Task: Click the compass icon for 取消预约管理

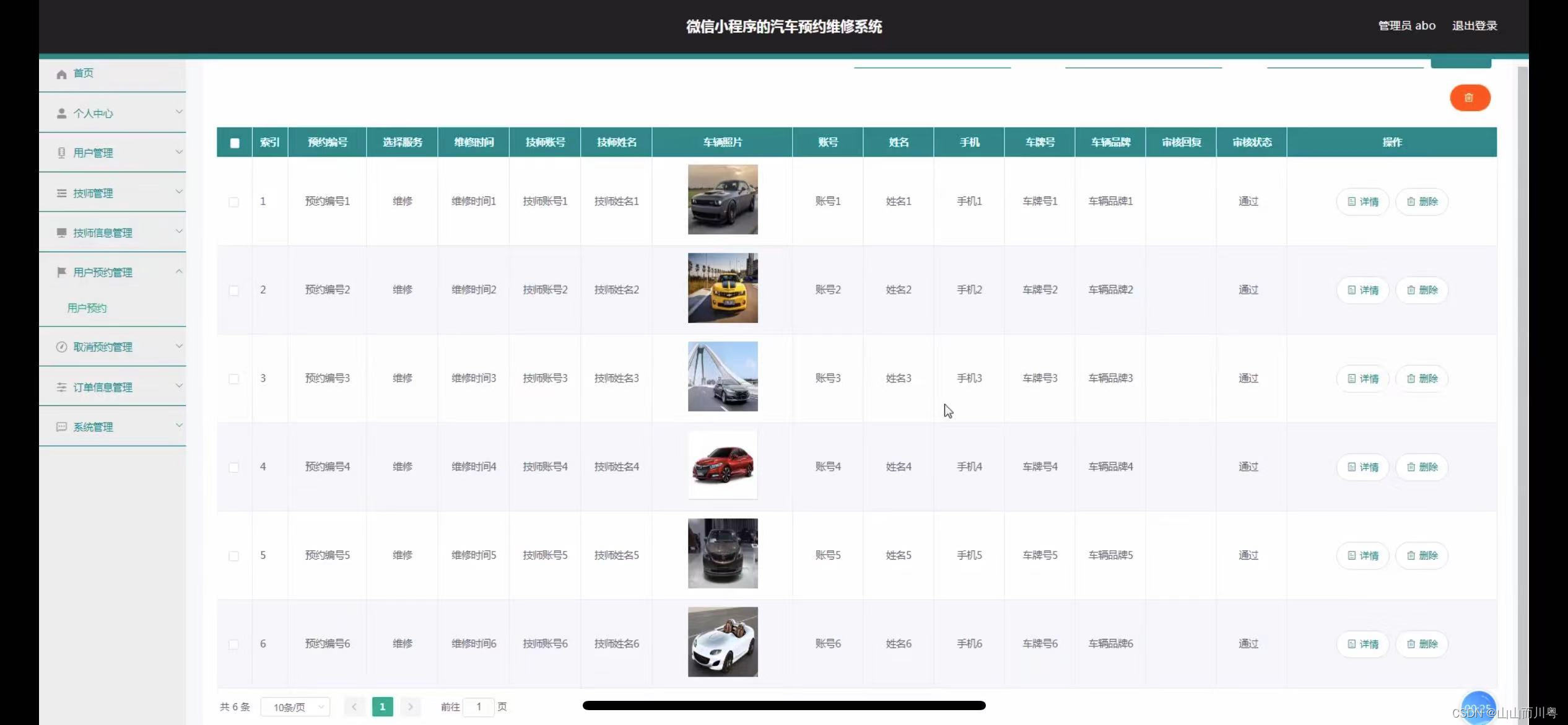Action: click(61, 347)
